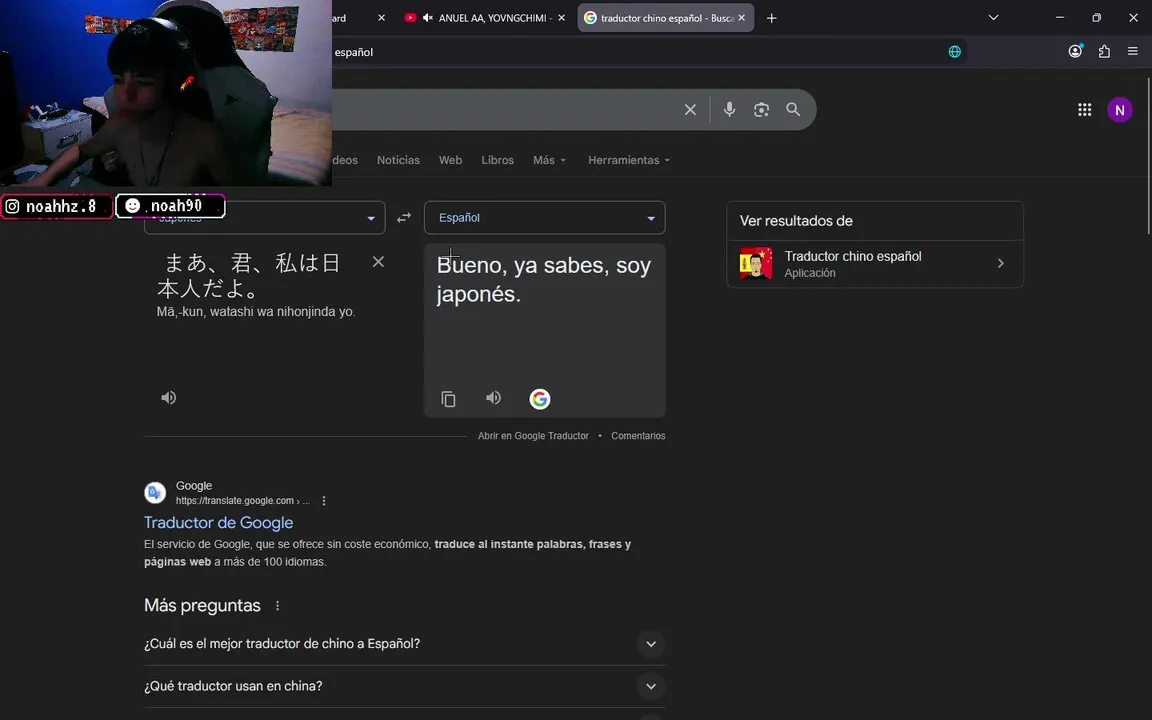
Task: Switch to the Noticias search tab
Action: click(398, 160)
